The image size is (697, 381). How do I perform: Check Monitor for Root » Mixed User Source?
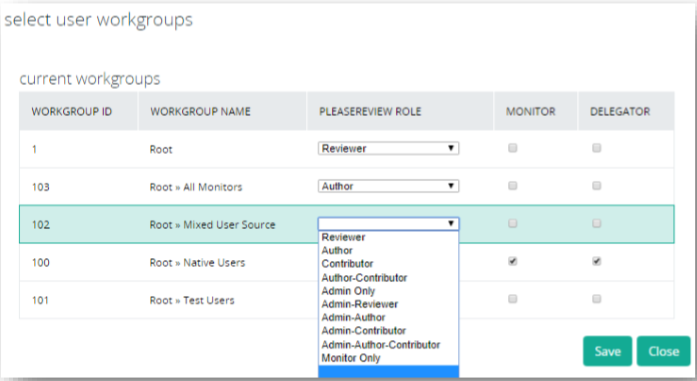click(x=513, y=224)
